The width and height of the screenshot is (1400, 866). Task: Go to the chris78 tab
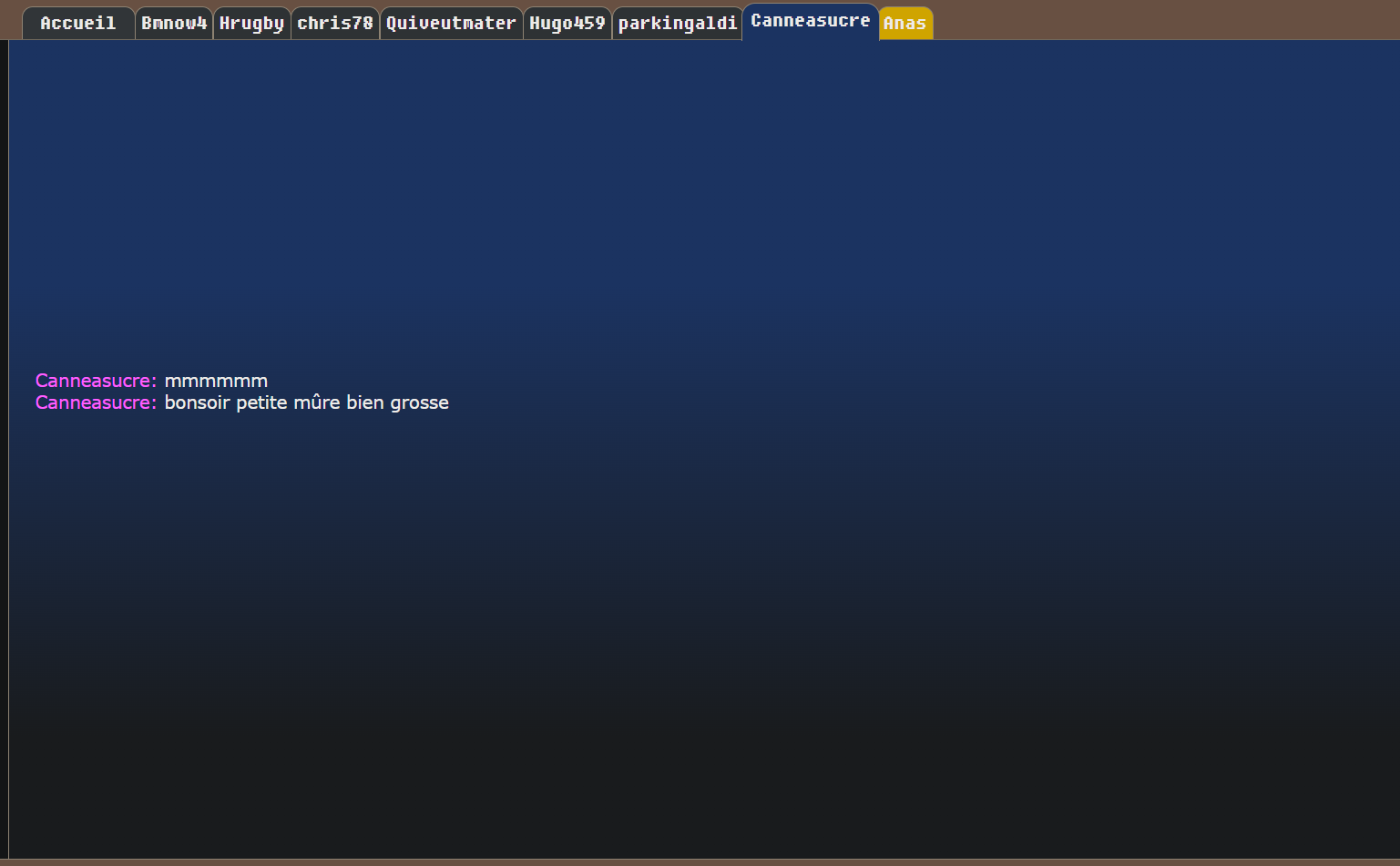(x=335, y=24)
